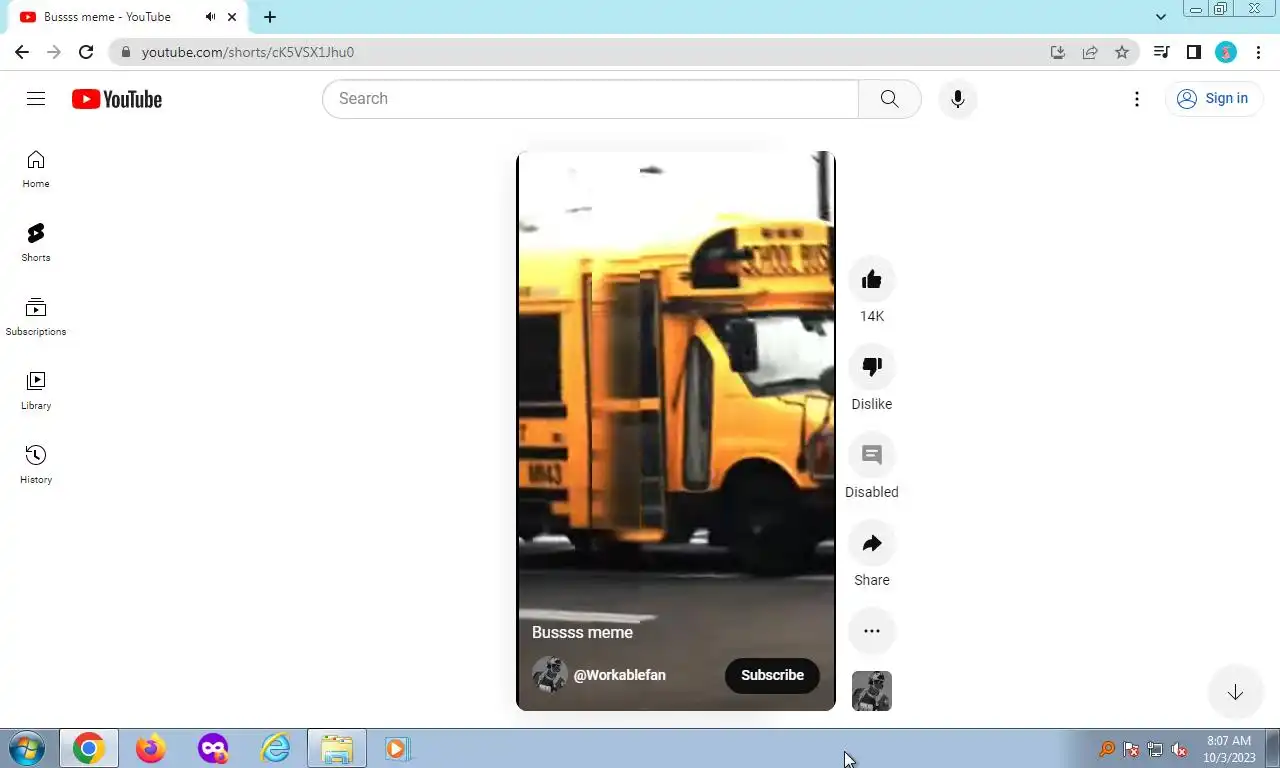
Task: Go forward in Chrome
Action: pyautogui.click(x=54, y=52)
